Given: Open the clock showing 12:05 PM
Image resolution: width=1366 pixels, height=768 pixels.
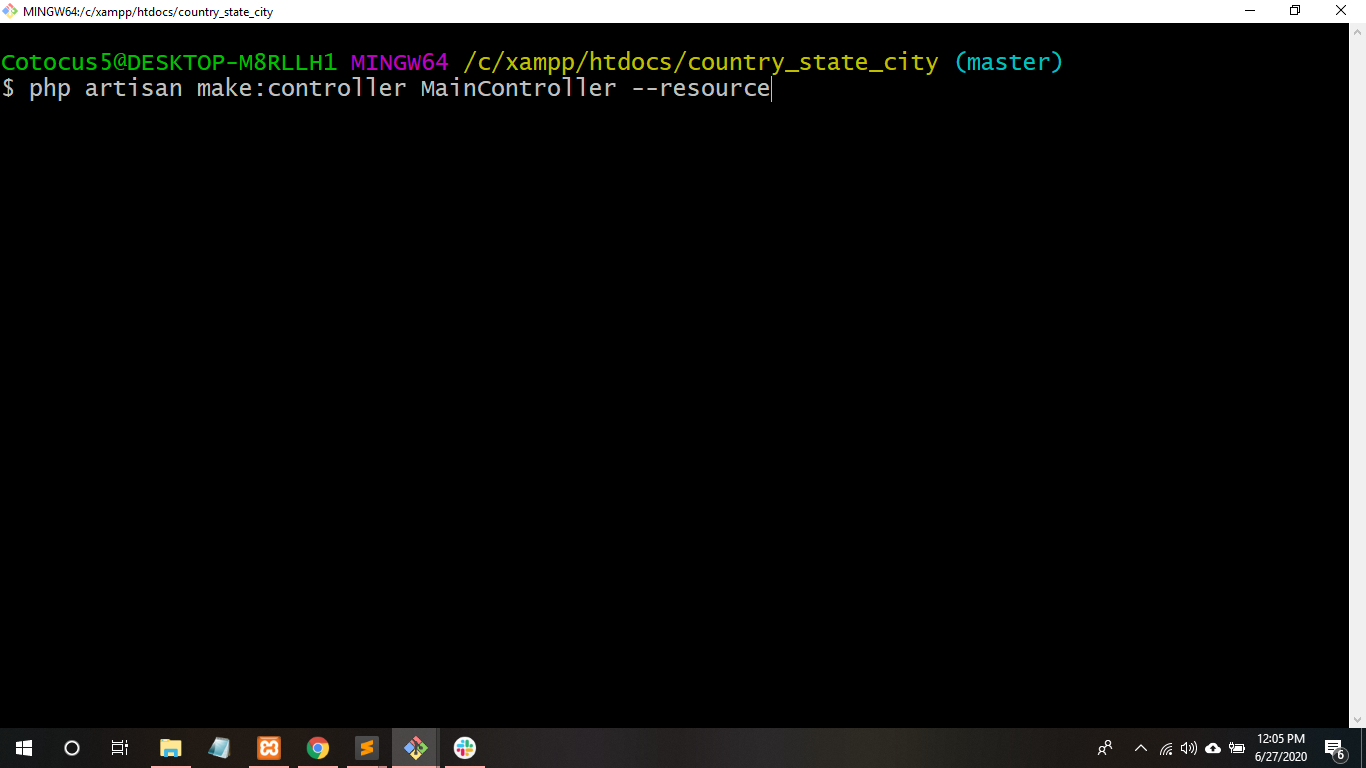Looking at the screenshot, I should pyautogui.click(x=1281, y=748).
